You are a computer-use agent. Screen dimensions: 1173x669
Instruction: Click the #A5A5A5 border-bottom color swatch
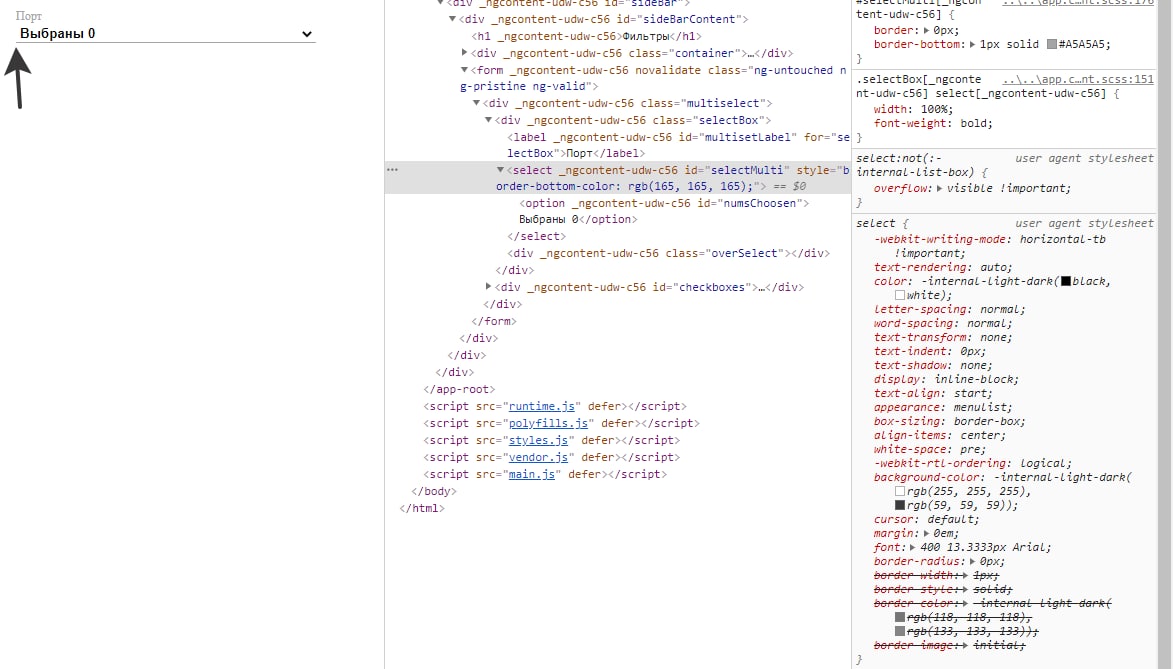click(1051, 45)
